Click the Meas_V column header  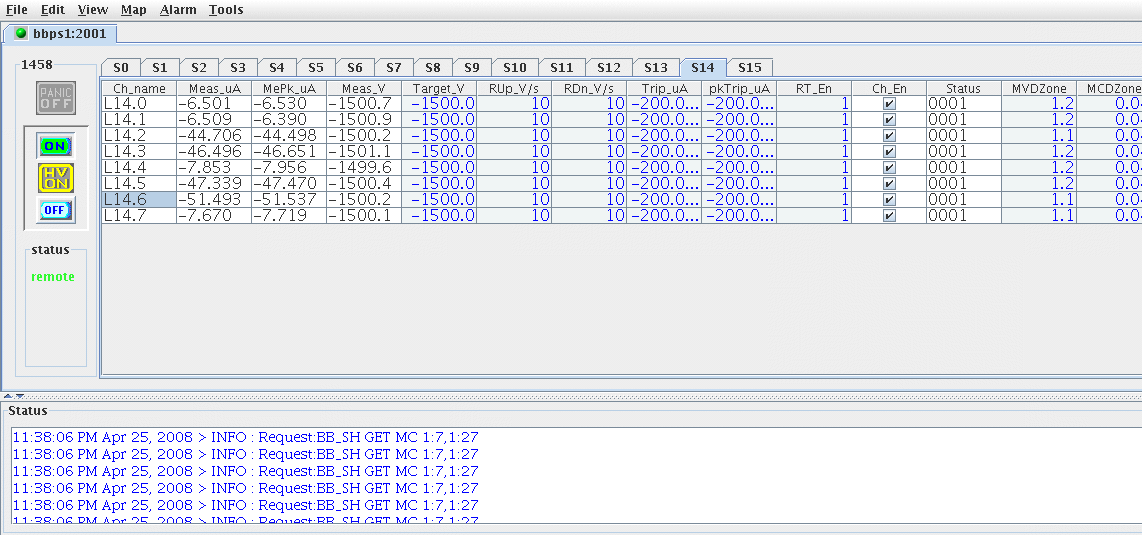pyautogui.click(x=364, y=88)
